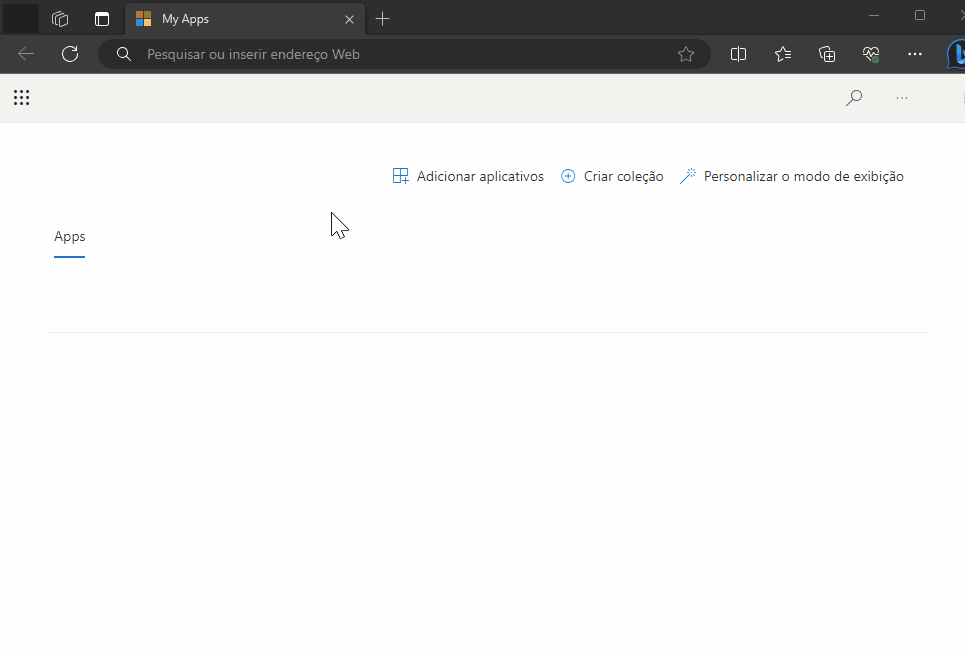
Task: Open the Bing Copilot sidebar
Action: 956,54
